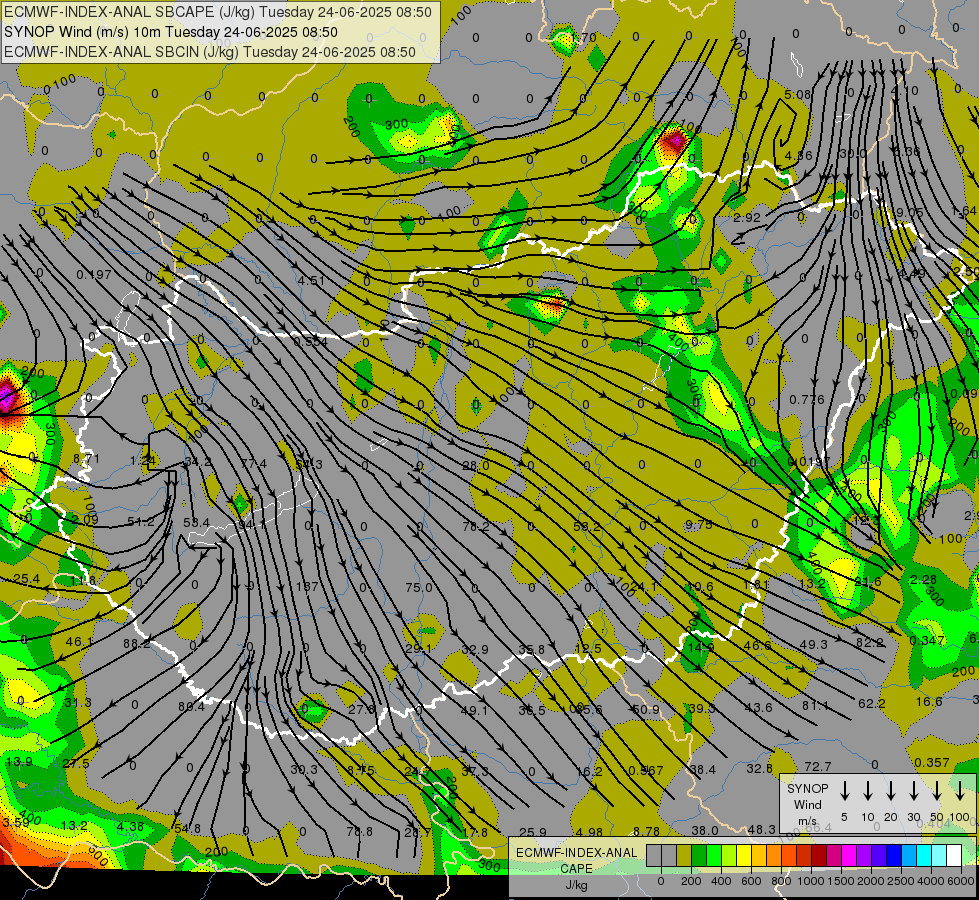979x900 pixels.
Task: Click the map value 137
Action: point(307,586)
